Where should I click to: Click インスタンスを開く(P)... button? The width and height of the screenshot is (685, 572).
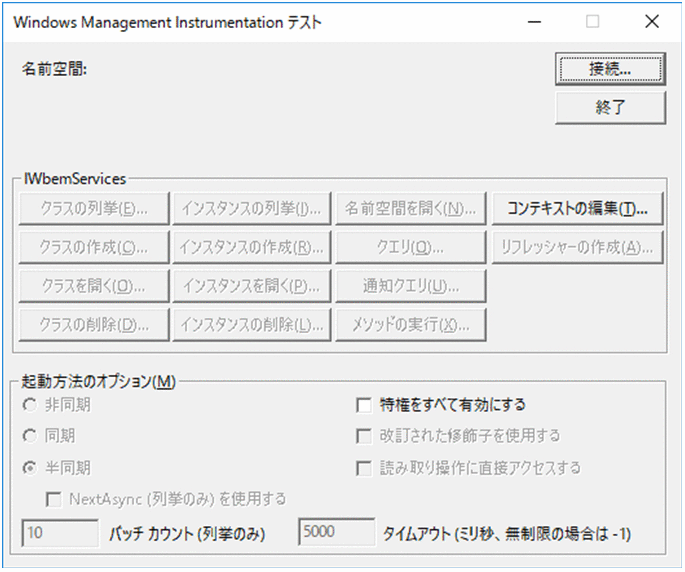[x=252, y=286]
